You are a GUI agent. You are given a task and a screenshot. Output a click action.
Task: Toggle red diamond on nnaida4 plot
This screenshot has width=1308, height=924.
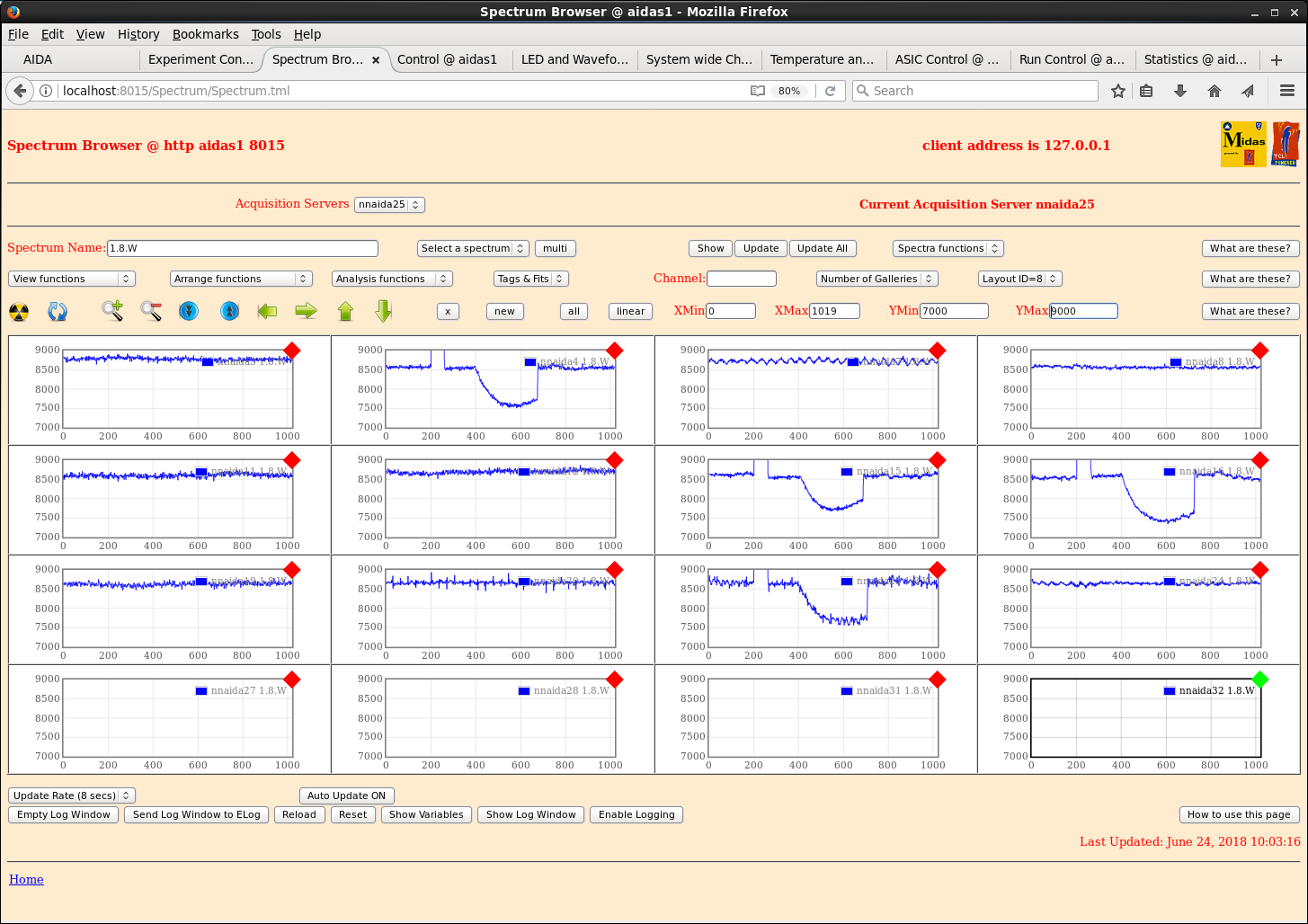point(614,351)
